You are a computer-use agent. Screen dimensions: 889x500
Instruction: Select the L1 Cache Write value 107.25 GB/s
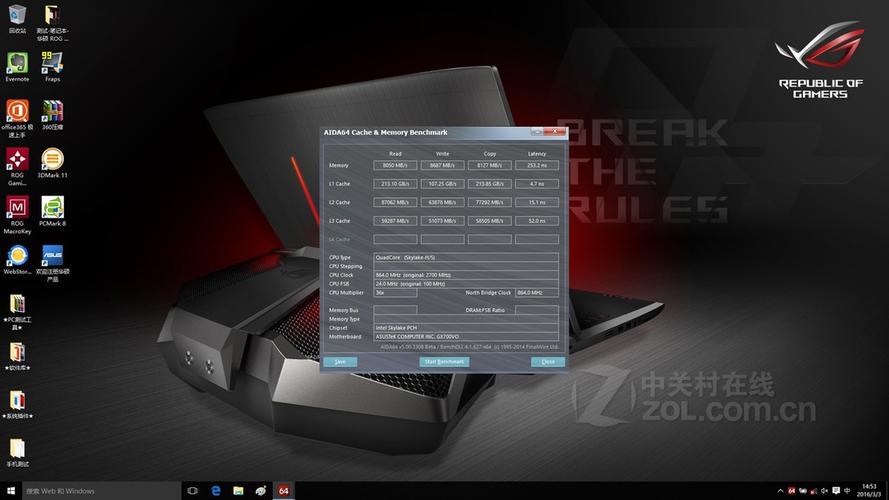(442, 184)
